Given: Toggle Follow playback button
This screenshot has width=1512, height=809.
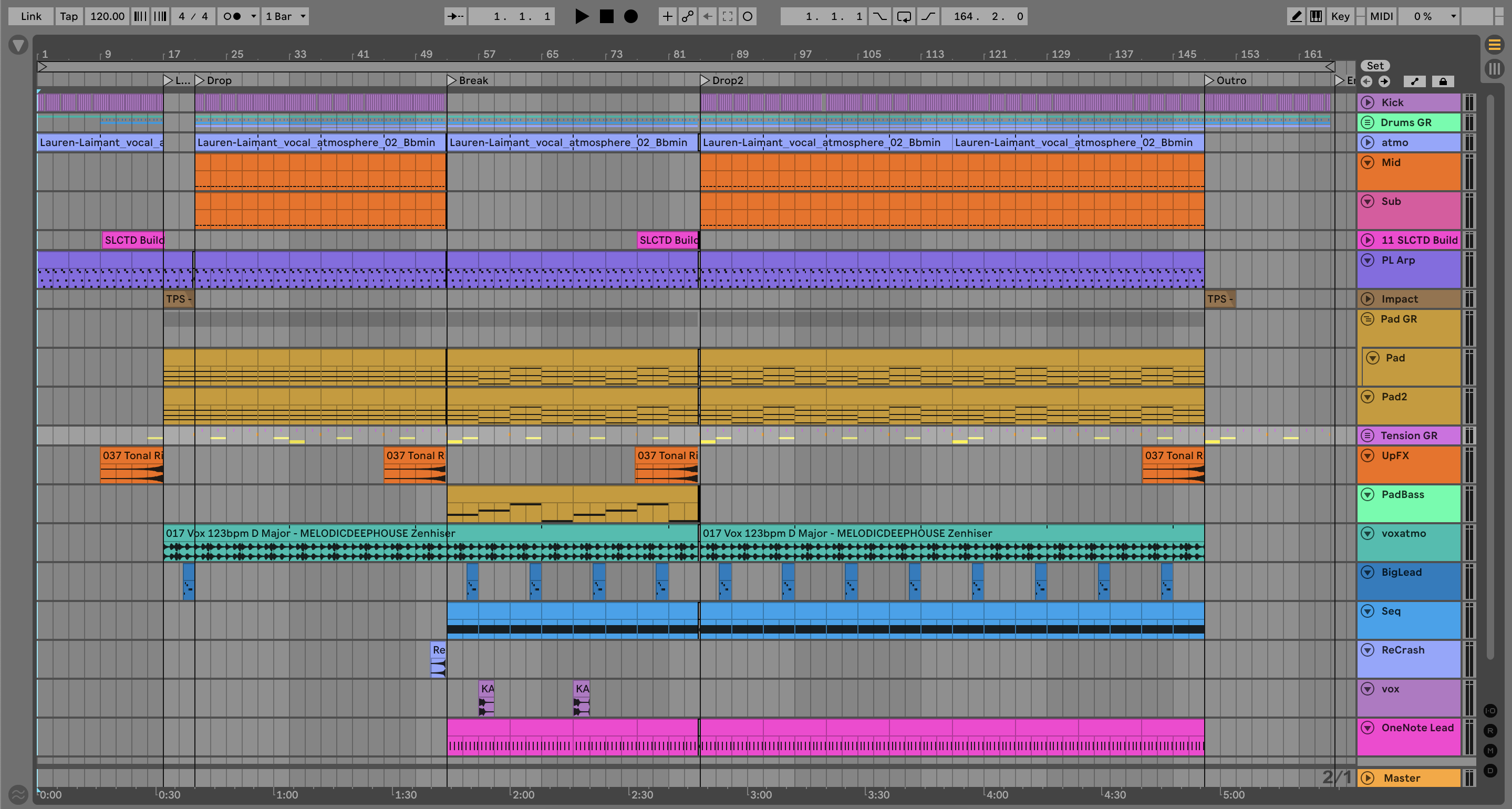Looking at the screenshot, I should point(455,16).
